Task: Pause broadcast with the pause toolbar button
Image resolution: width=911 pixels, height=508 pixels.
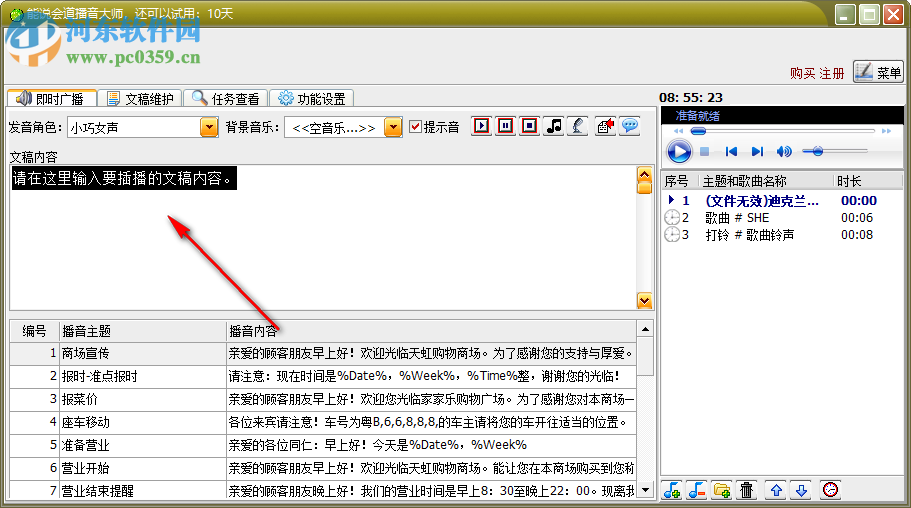Action: (x=505, y=126)
